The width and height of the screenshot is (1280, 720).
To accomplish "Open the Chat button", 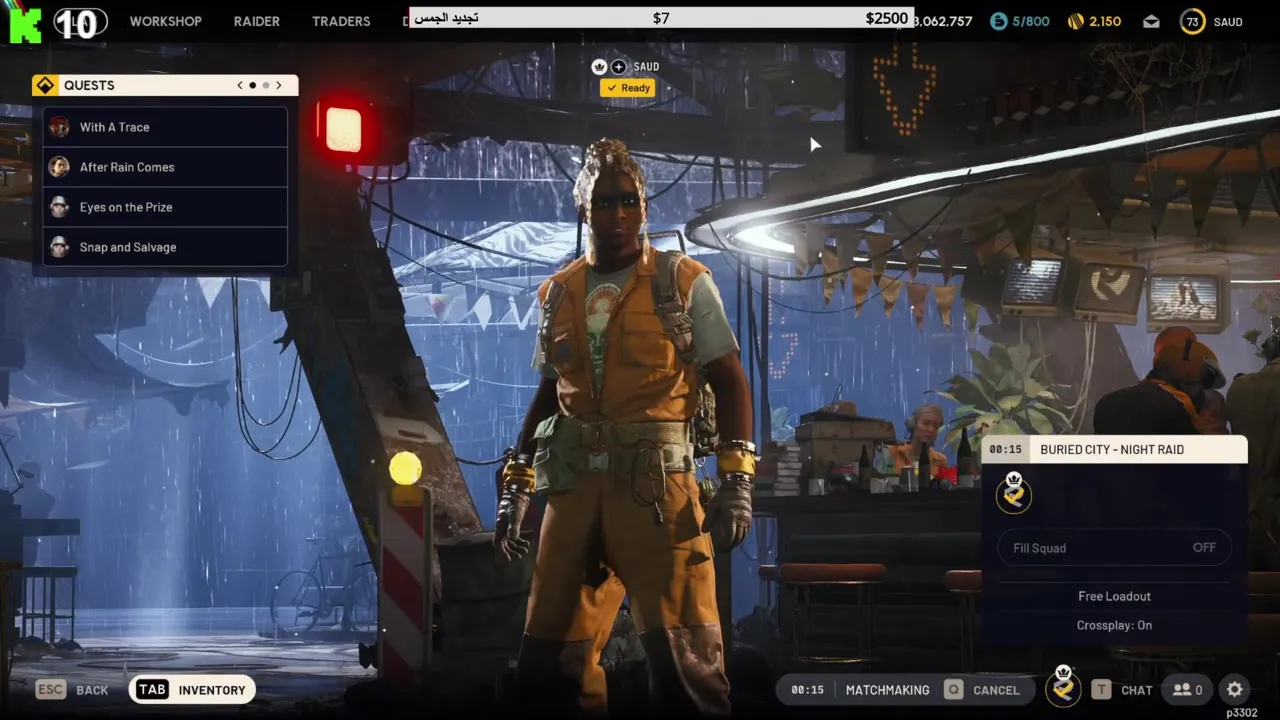I will (x=1122, y=690).
